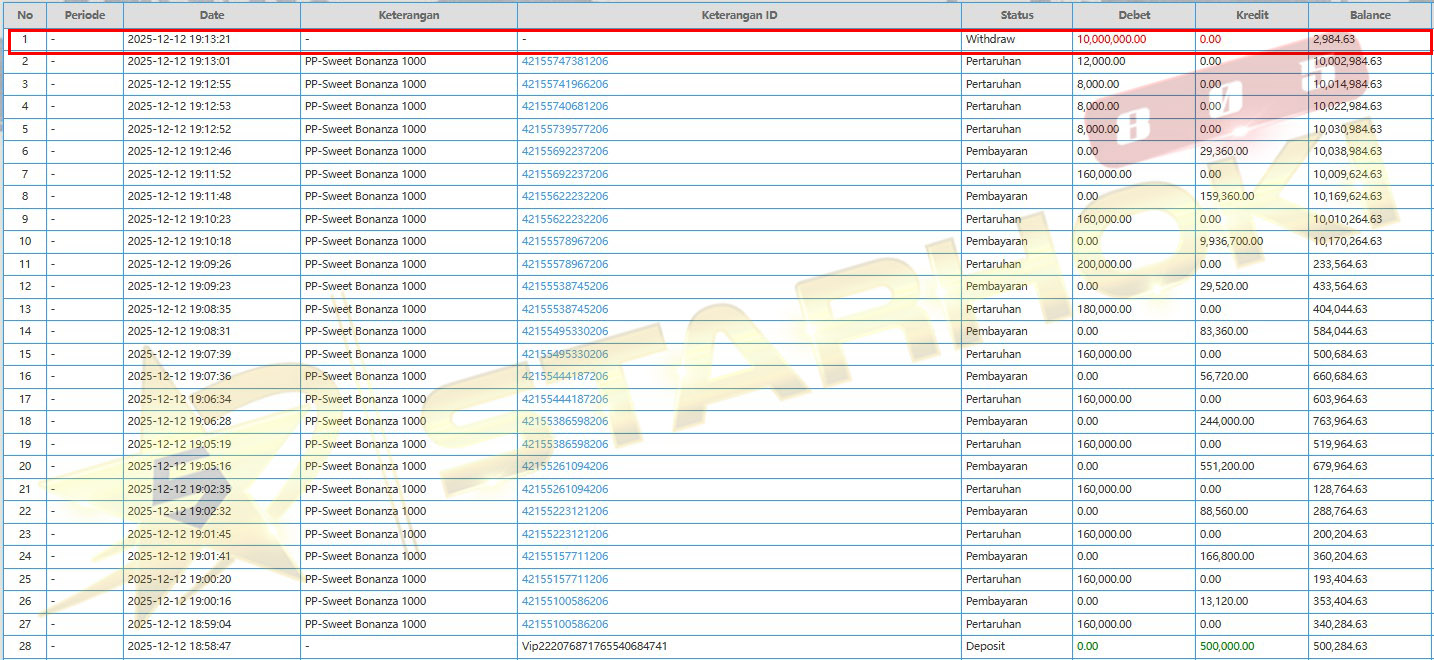The image size is (1434, 660).
Task: Open Keterangan ID link 42155741966206
Action: (564, 84)
